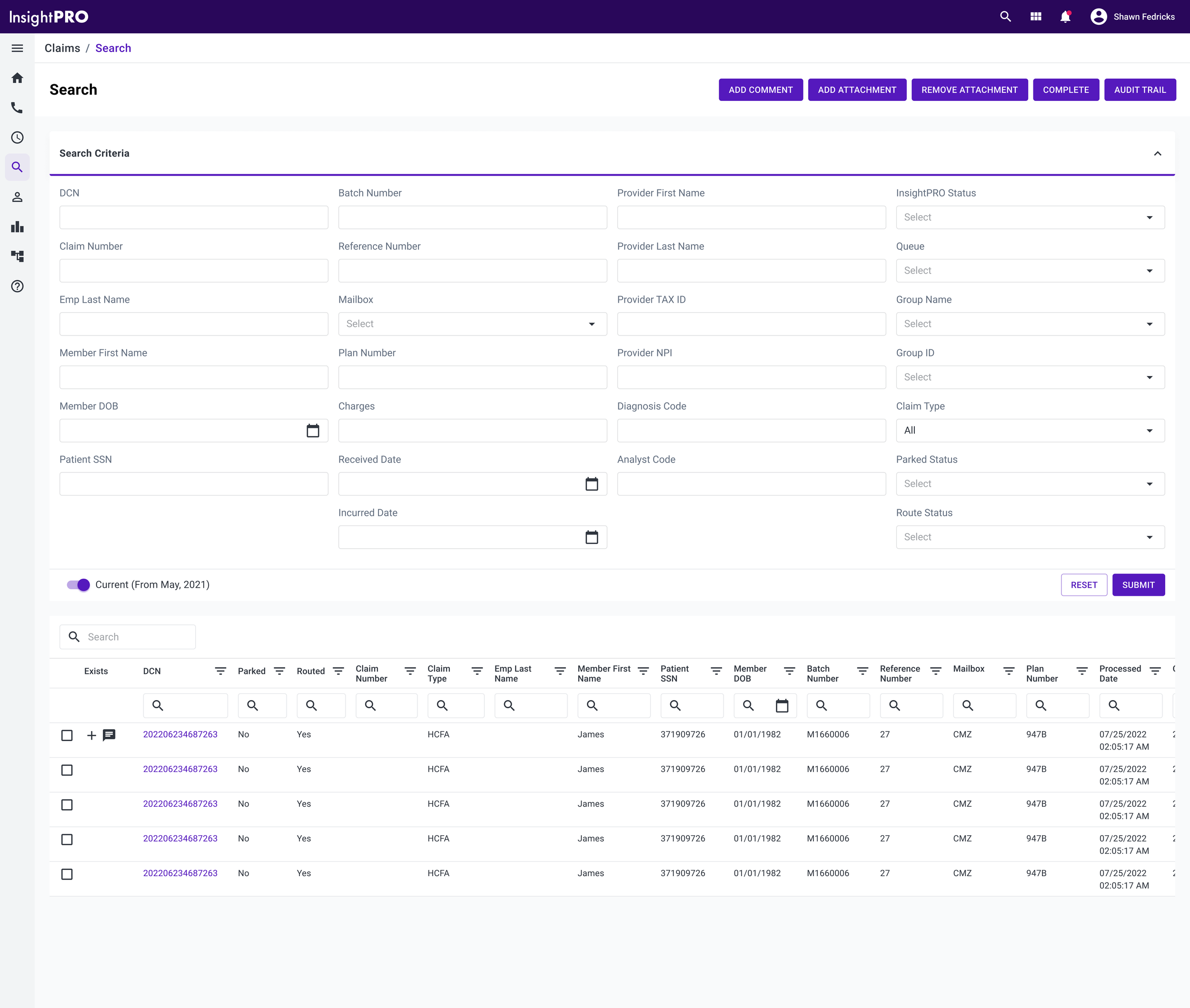
Task: Click the help question mark icon
Action: pyautogui.click(x=17, y=287)
